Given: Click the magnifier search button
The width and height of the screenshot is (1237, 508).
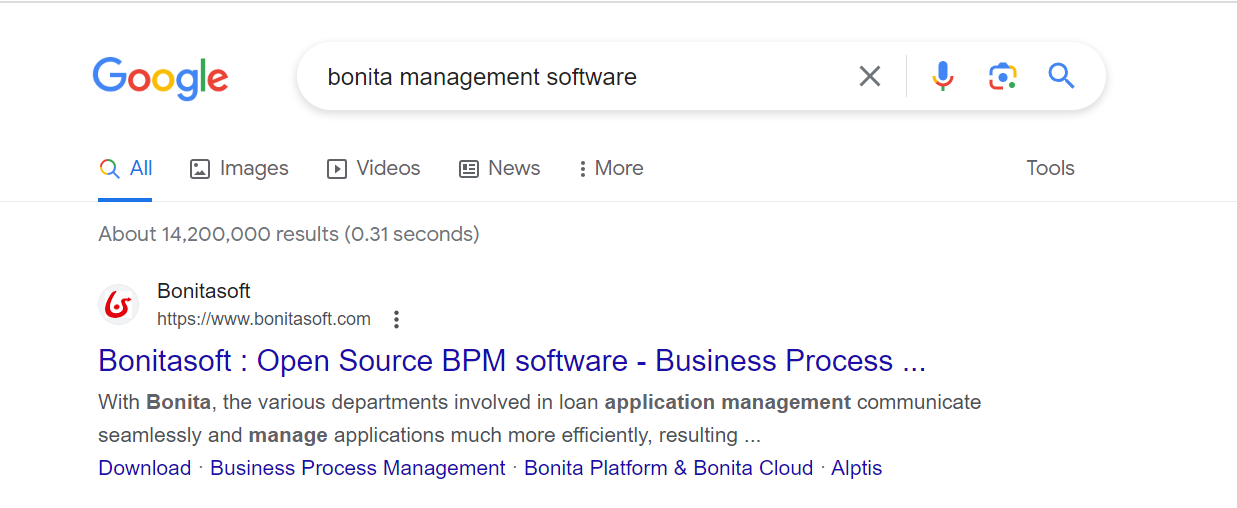Looking at the screenshot, I should tap(1061, 76).
